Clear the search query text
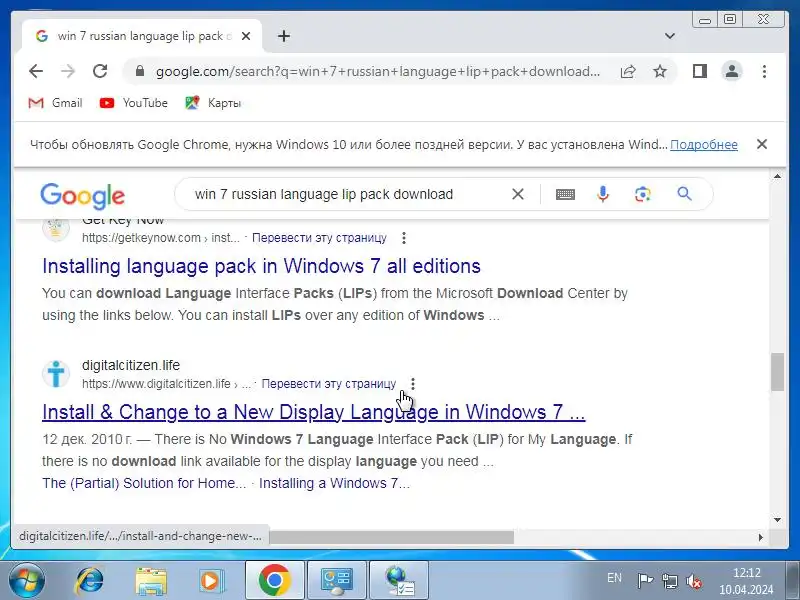 [x=518, y=194]
